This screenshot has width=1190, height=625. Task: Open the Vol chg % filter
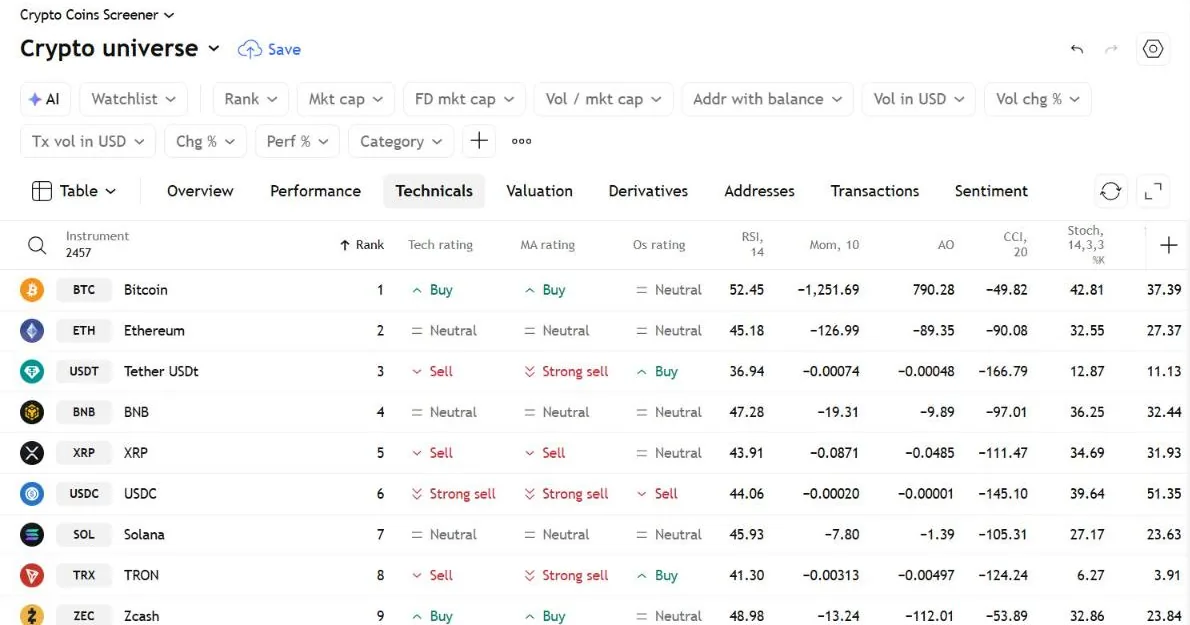(x=1037, y=99)
